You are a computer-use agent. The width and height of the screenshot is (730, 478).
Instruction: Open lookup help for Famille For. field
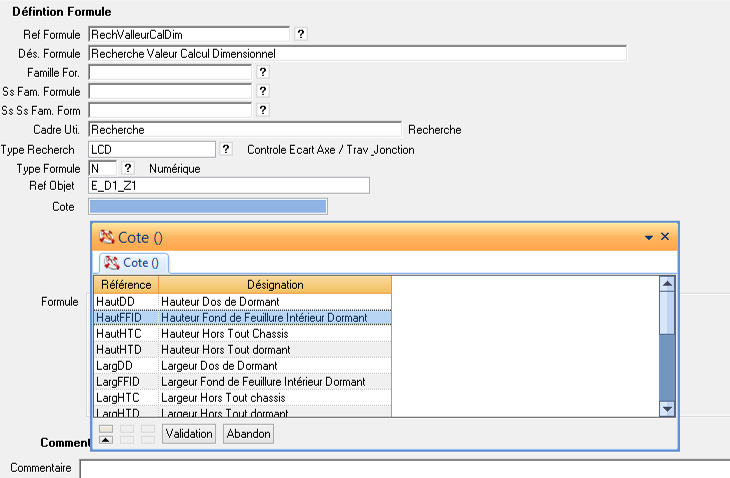click(263, 73)
